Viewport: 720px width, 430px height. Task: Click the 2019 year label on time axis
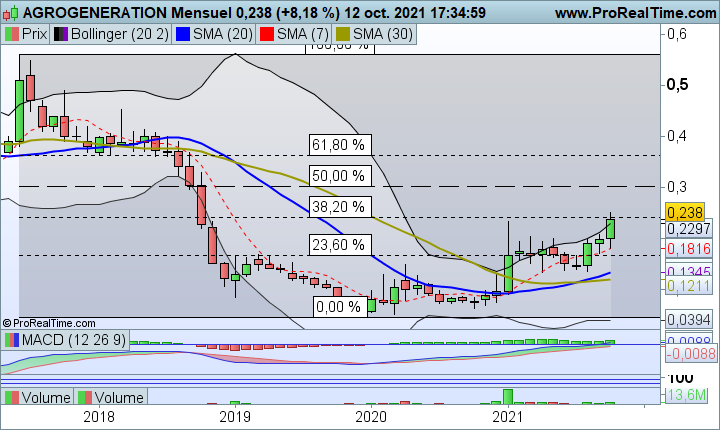click(x=235, y=417)
